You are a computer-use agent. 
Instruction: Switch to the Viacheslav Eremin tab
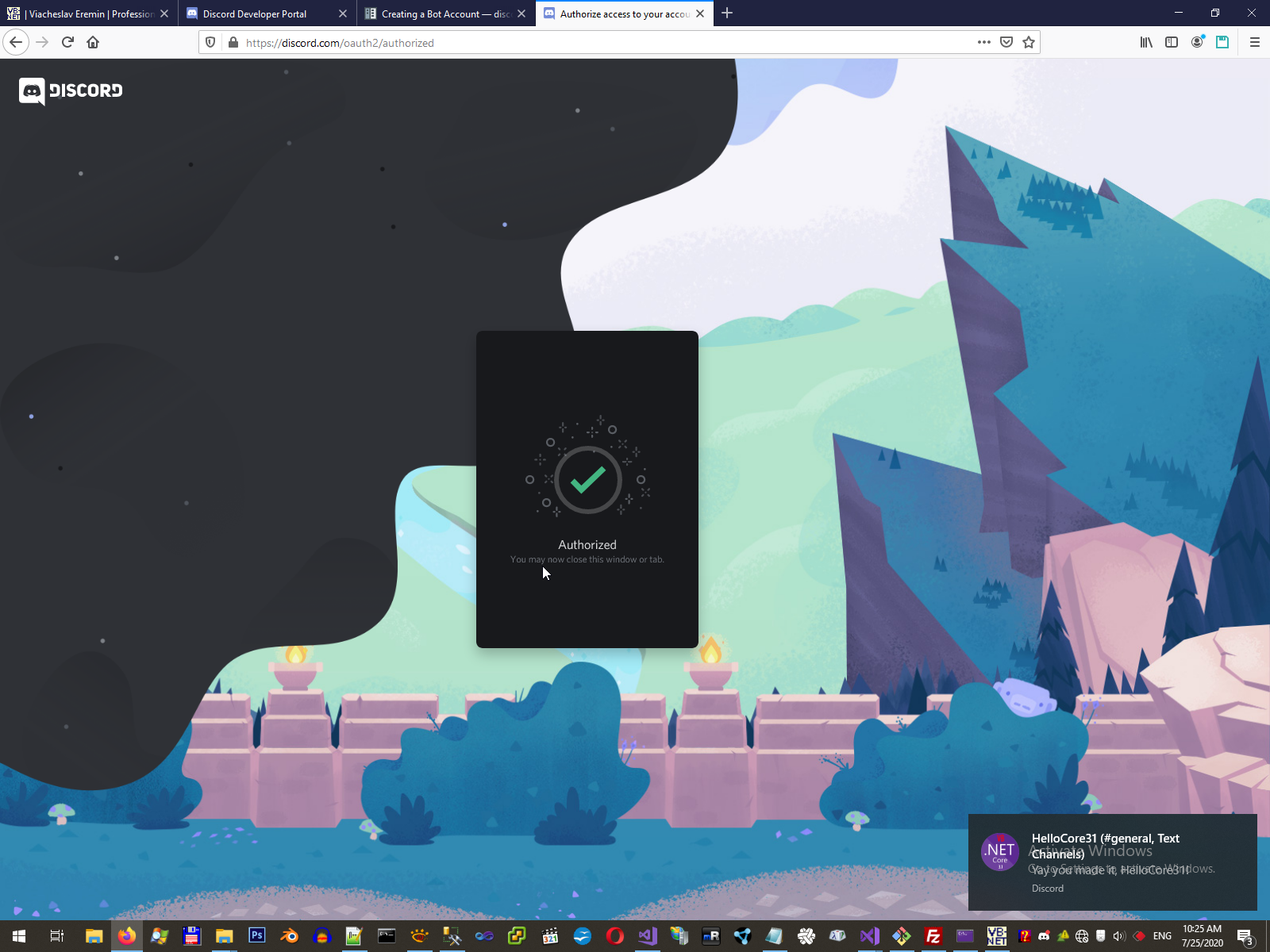pyautogui.click(x=89, y=13)
